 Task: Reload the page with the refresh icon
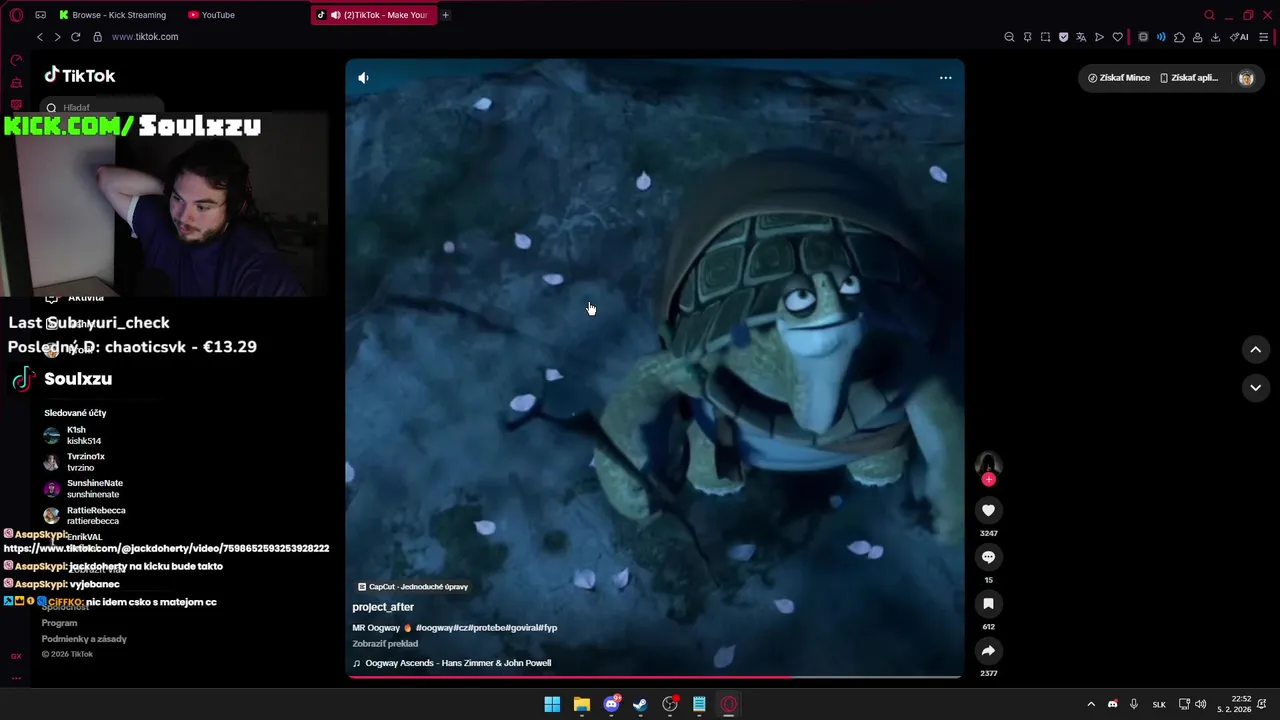pyautogui.click(x=75, y=37)
